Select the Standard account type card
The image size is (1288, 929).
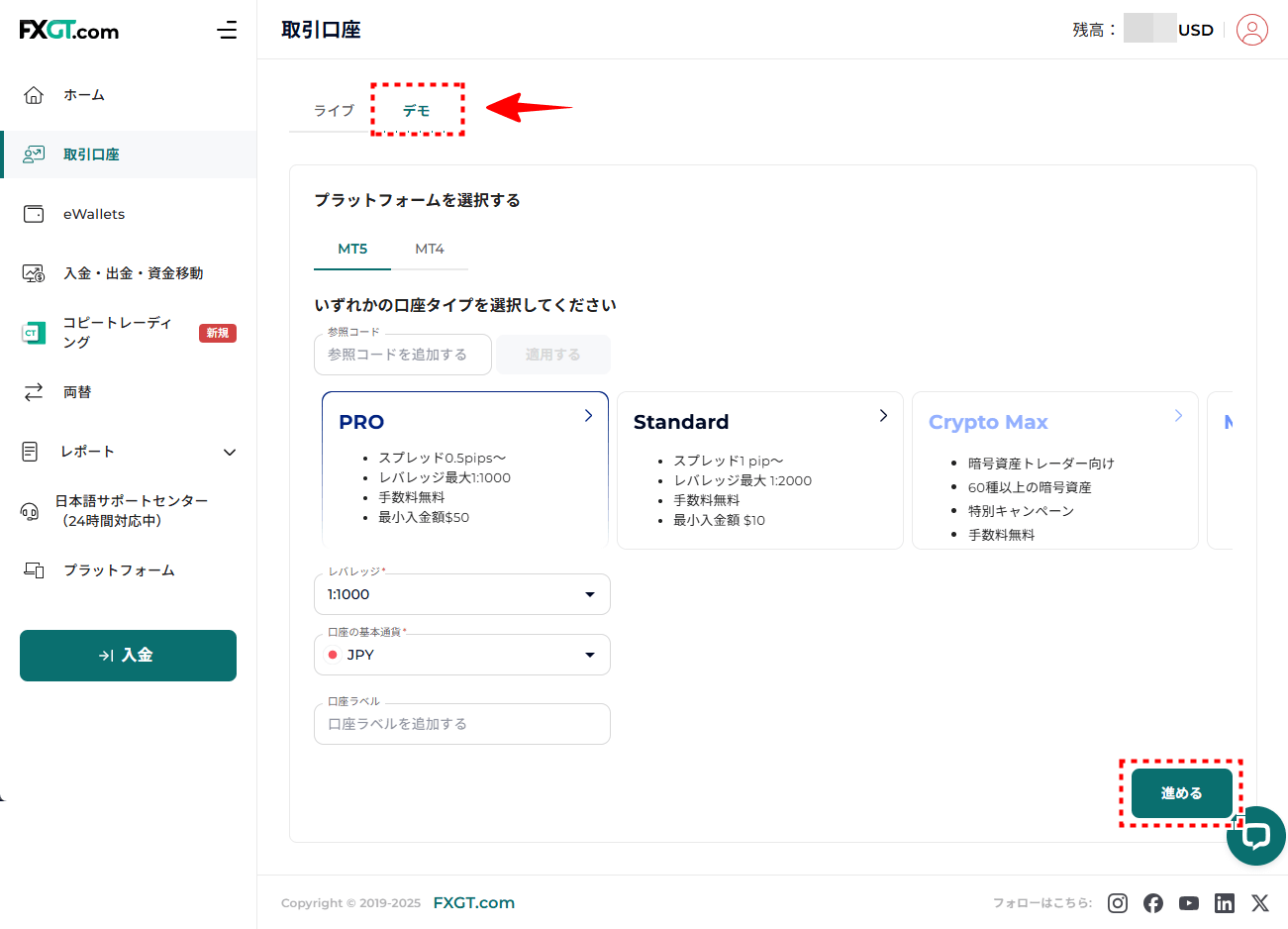[759, 469]
